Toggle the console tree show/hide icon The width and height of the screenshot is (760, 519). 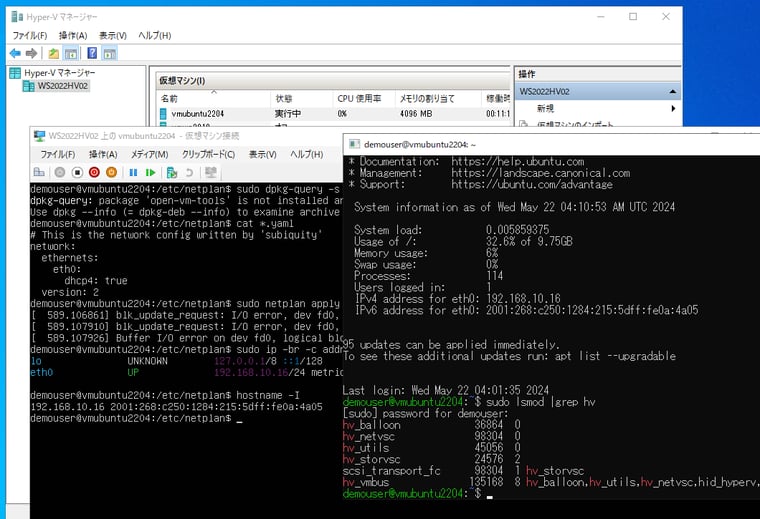pos(71,53)
